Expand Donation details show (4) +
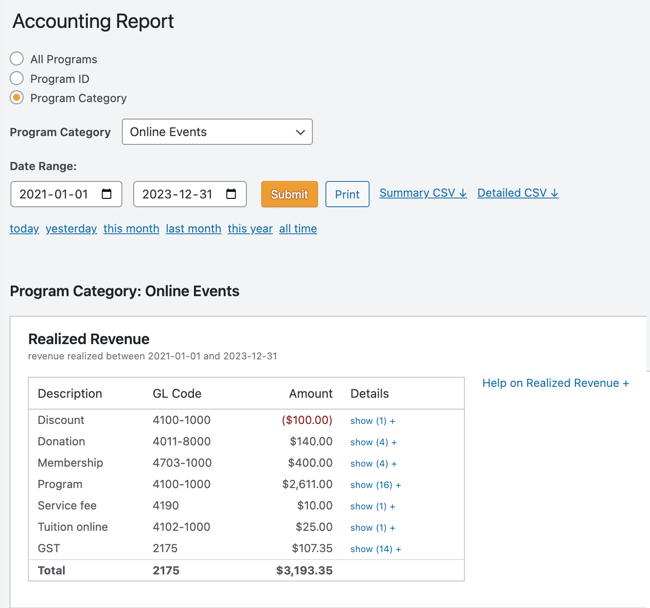This screenshot has height=608, width=650. (373, 442)
